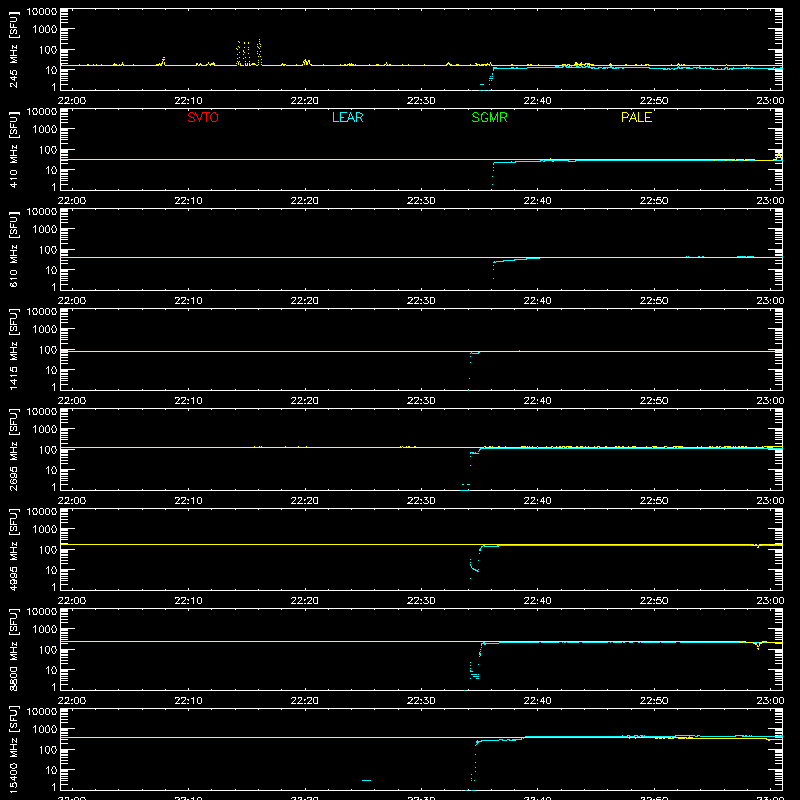This screenshot has width=800, height=800.
Task: Click the isolated cyan dash in 15400 MHz plot
Action: (366, 780)
